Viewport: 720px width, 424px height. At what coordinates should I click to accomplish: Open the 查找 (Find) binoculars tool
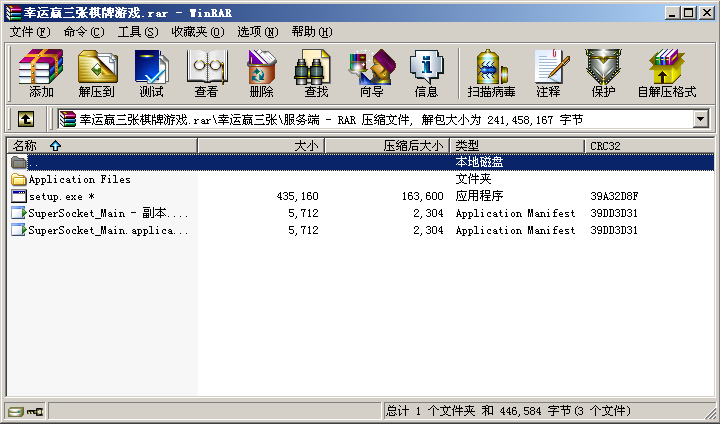tap(316, 73)
